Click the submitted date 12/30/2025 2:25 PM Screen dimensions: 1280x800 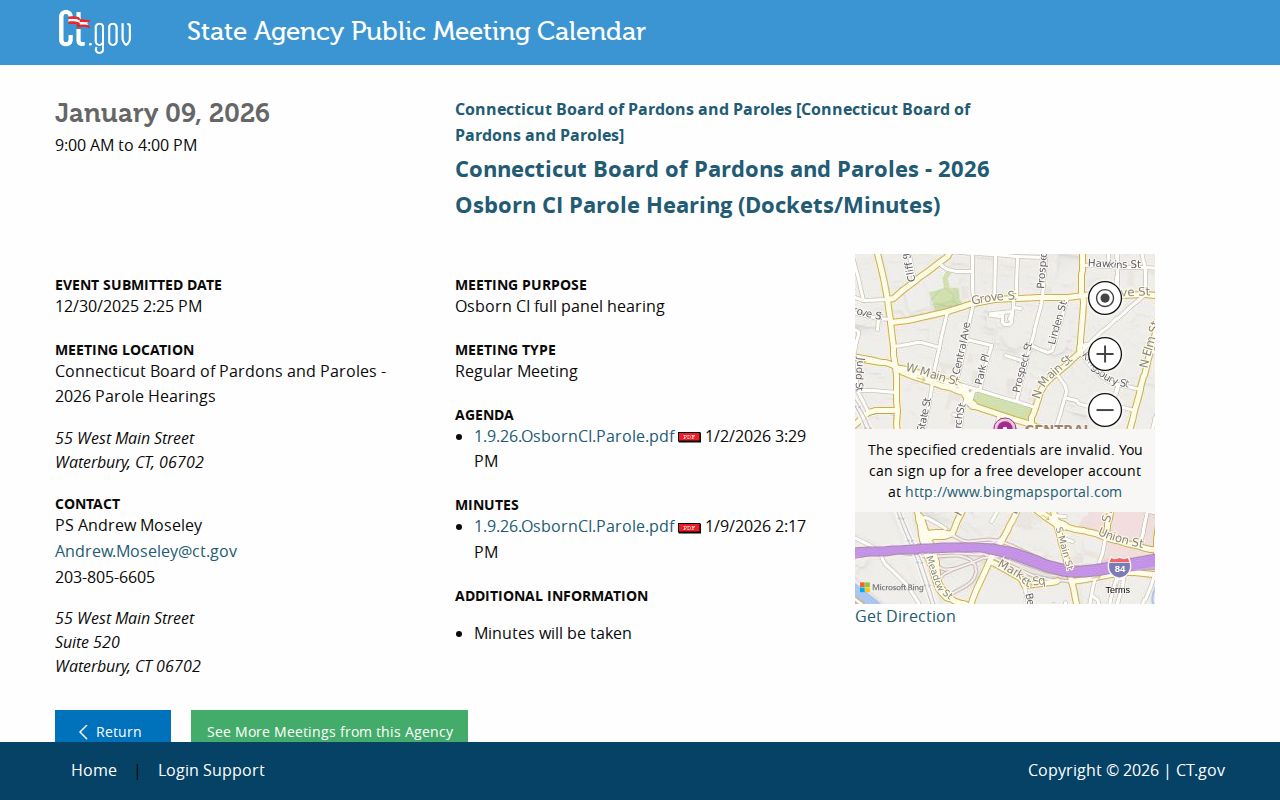click(x=129, y=306)
